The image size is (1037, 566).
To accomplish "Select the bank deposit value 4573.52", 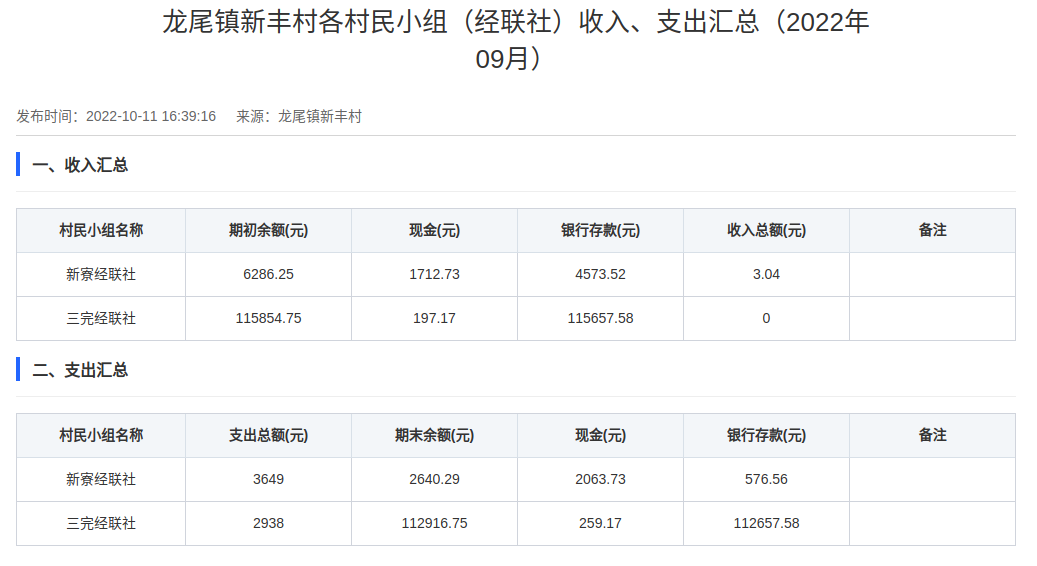I will pos(601,274).
